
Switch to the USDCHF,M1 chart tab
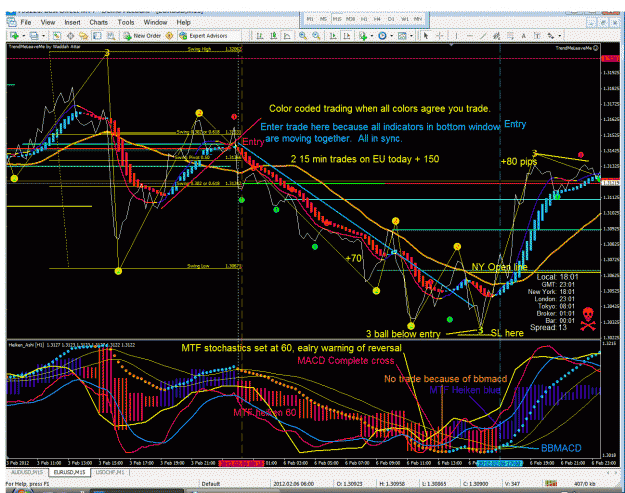110,472
